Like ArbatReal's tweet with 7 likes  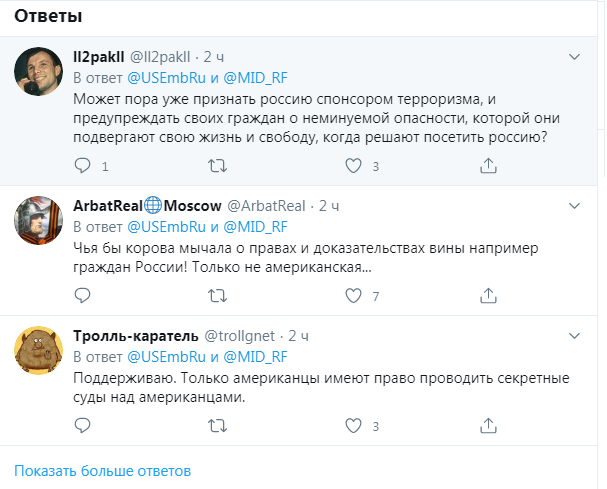point(352,296)
